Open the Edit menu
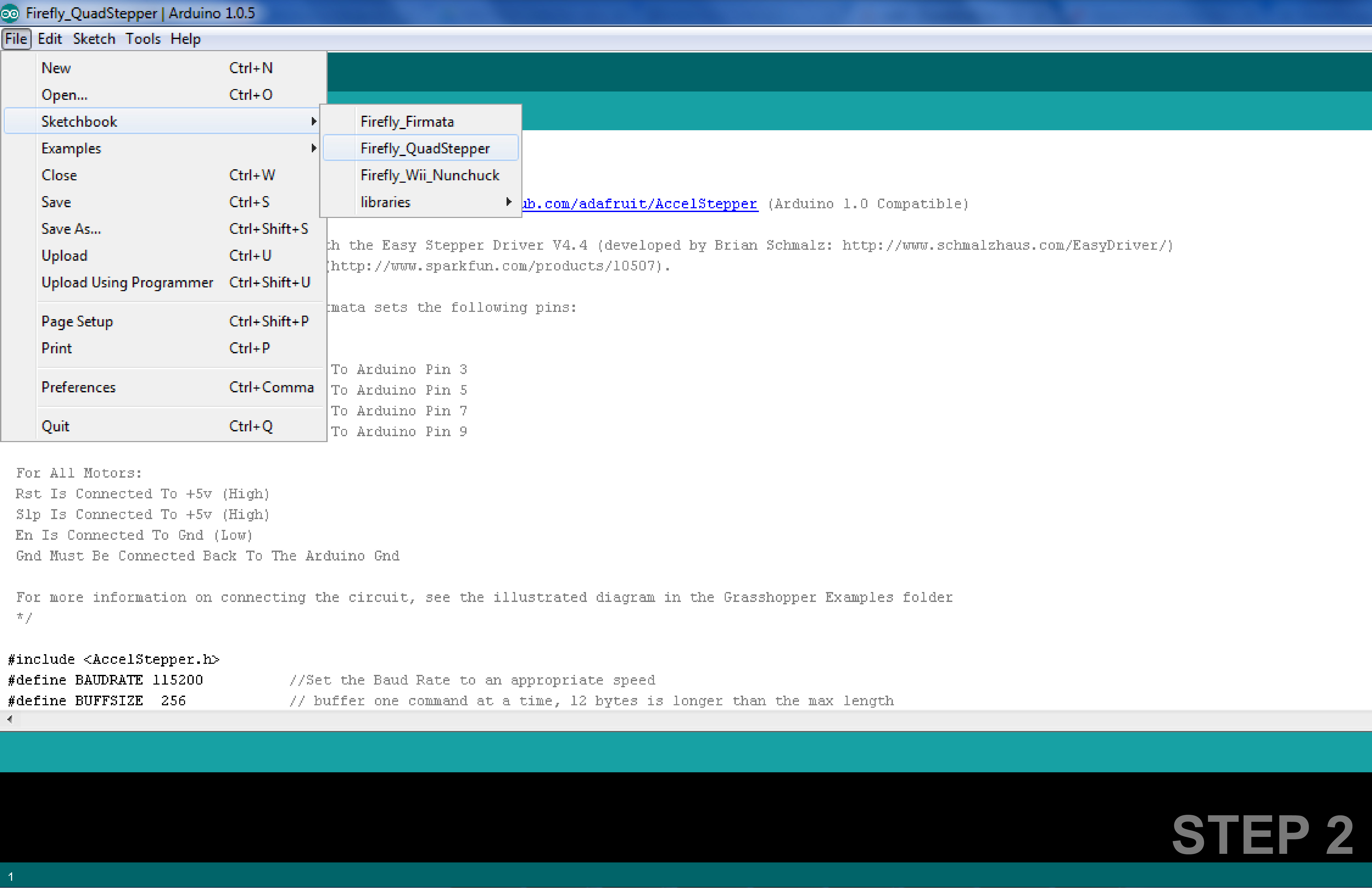The width and height of the screenshot is (1372, 888). (49, 39)
